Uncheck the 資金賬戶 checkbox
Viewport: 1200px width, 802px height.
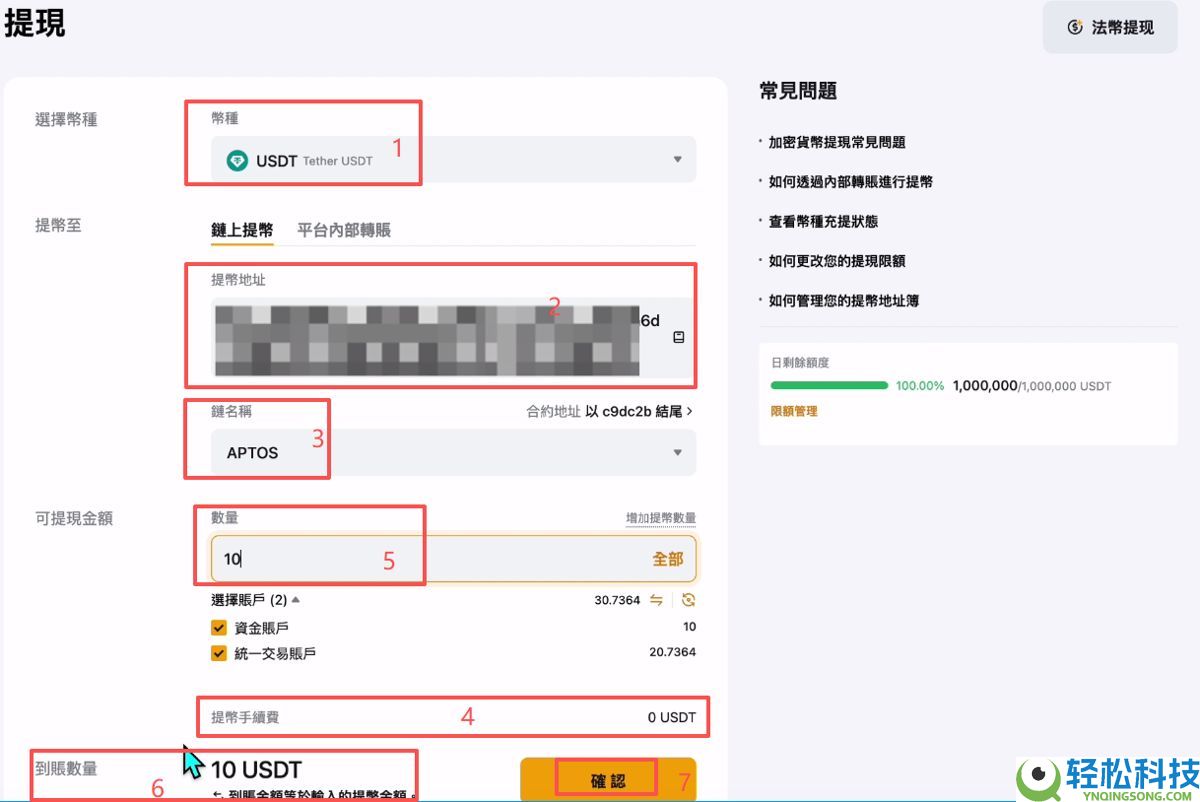pos(217,628)
